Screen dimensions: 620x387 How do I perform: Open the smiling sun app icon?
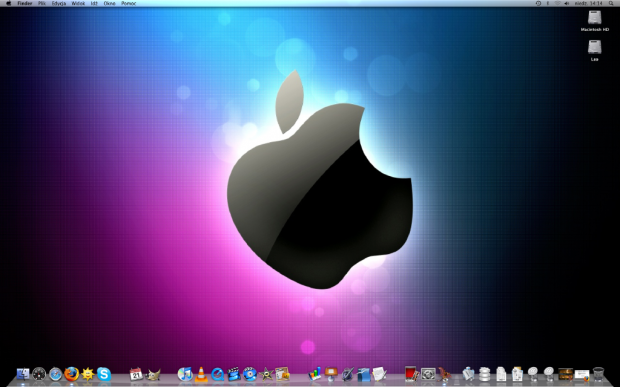[x=88, y=374]
